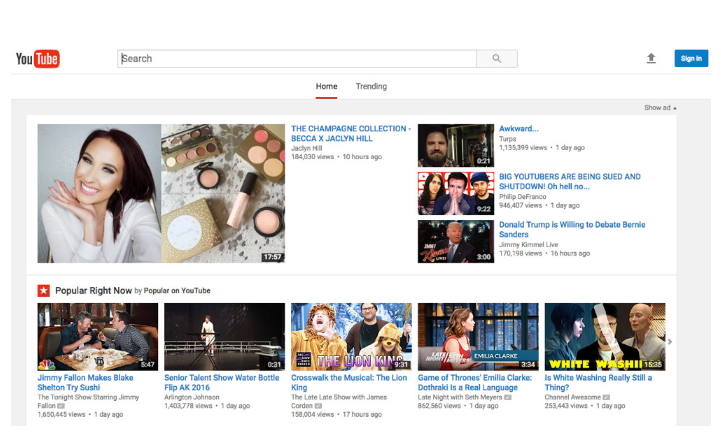Open the Emilia Clarke video thumbnail
This screenshot has width=721, height=446.
(x=478, y=337)
